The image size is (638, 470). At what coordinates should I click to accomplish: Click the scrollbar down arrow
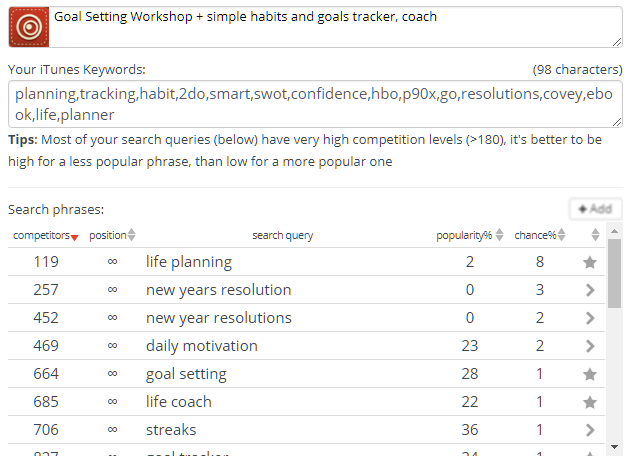coord(614,447)
